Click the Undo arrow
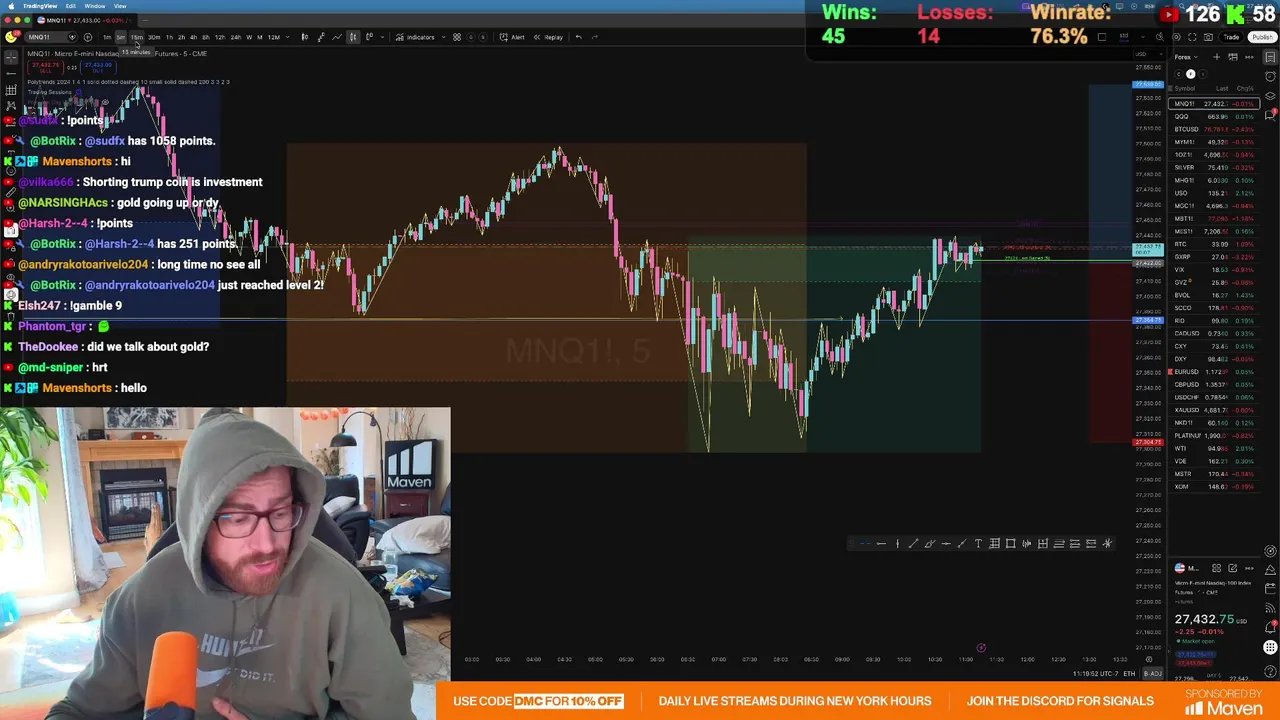 578,37
